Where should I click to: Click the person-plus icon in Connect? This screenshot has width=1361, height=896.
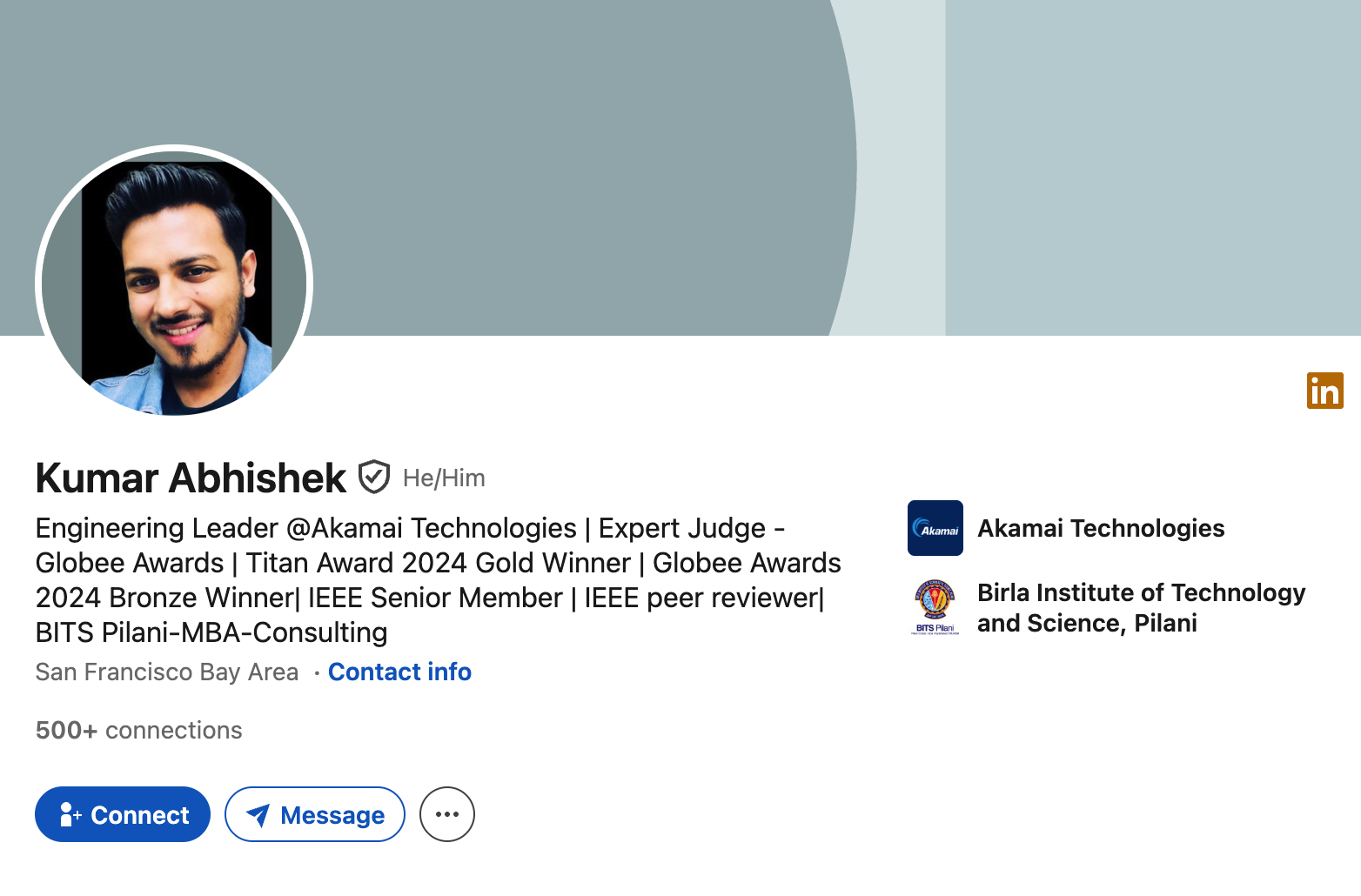click(70, 815)
